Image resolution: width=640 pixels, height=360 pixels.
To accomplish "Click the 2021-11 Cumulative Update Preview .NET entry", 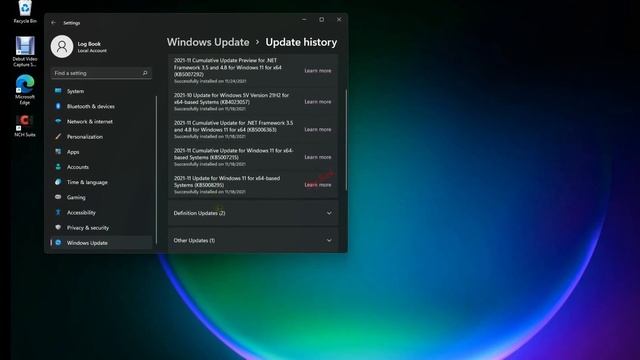I will tap(253, 71).
